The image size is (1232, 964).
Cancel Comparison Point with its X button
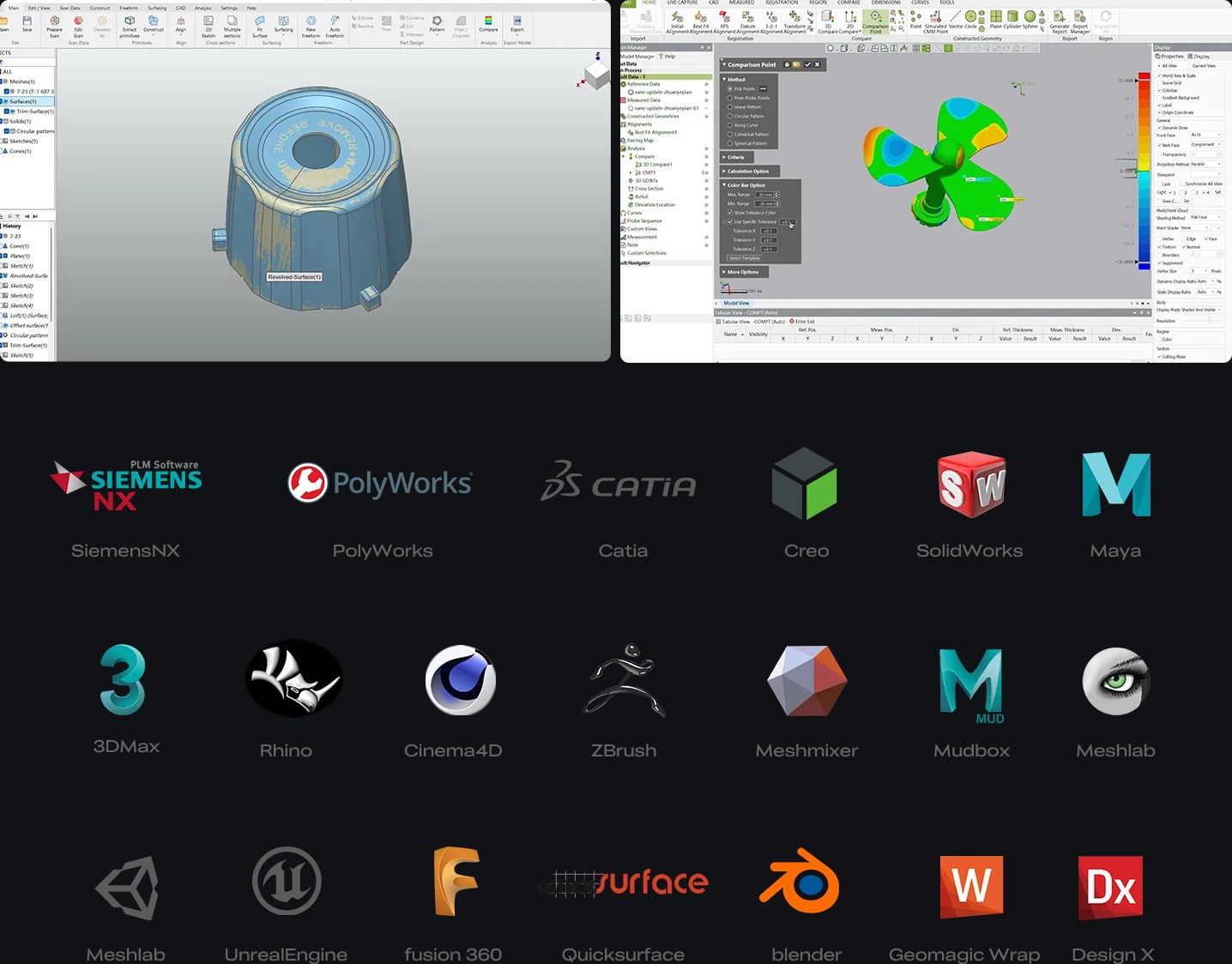coord(817,64)
